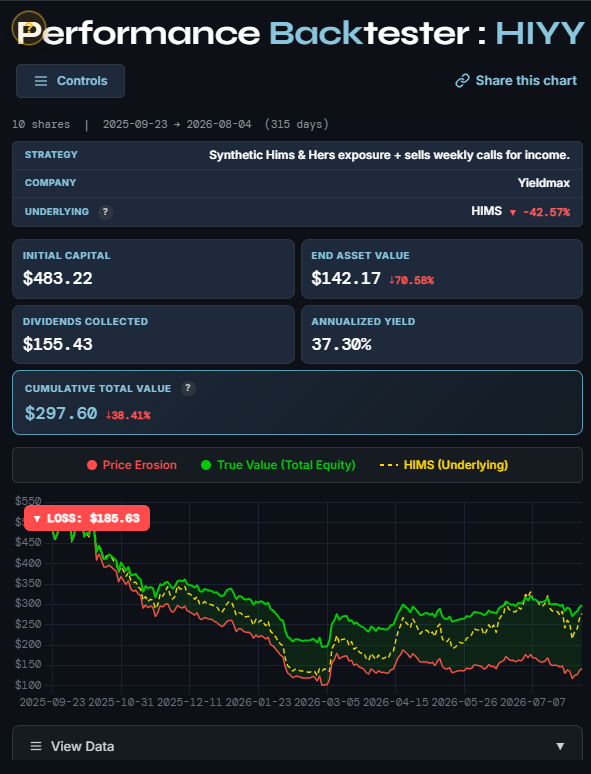This screenshot has width=591, height=774.
Task: Click the ↓70.58% end asset change
Action: click(x=411, y=280)
